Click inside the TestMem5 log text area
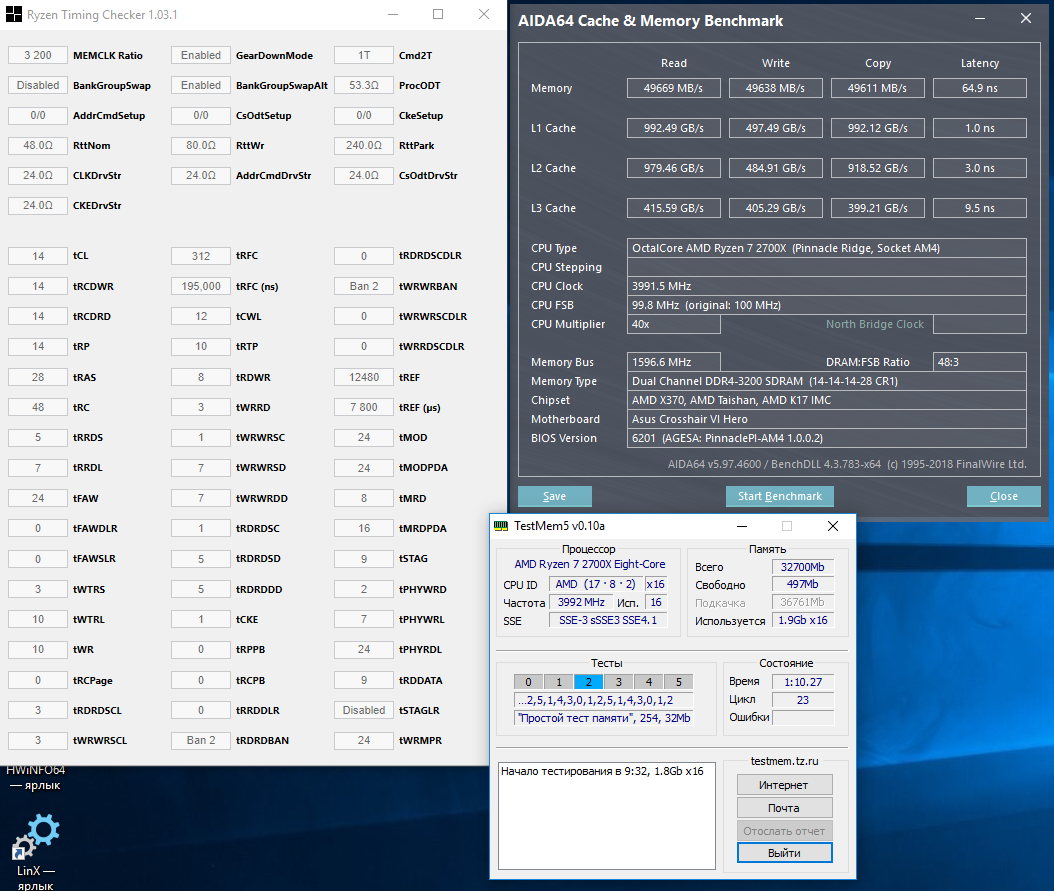 (606, 815)
